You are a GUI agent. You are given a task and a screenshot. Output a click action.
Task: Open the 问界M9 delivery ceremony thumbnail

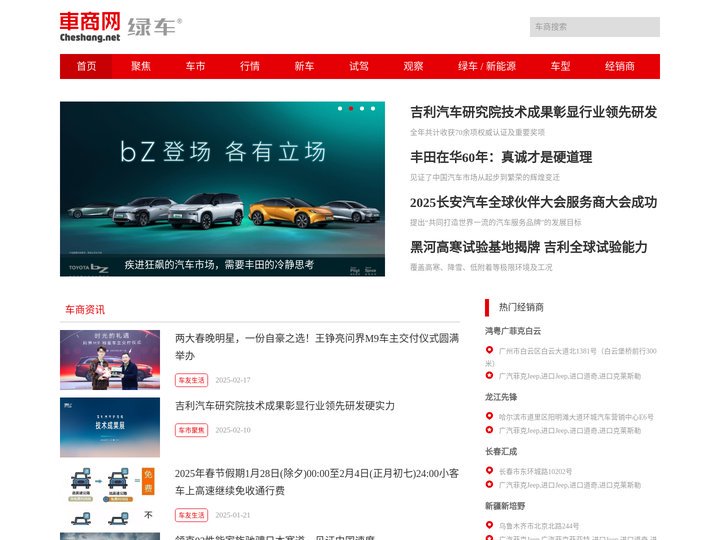[110, 360]
